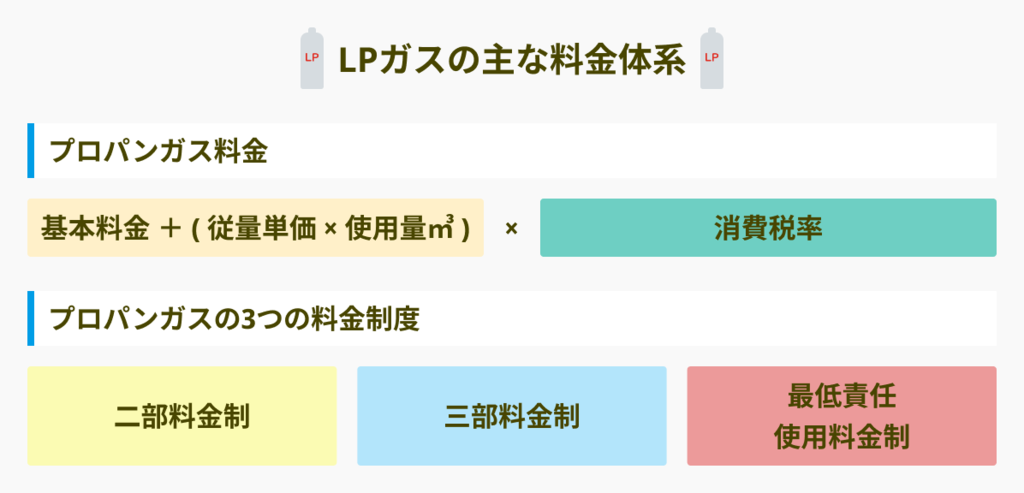The height and width of the screenshot is (493, 1024).
Task: Select the yellow 二部料金制 box
Action: click(x=182, y=416)
